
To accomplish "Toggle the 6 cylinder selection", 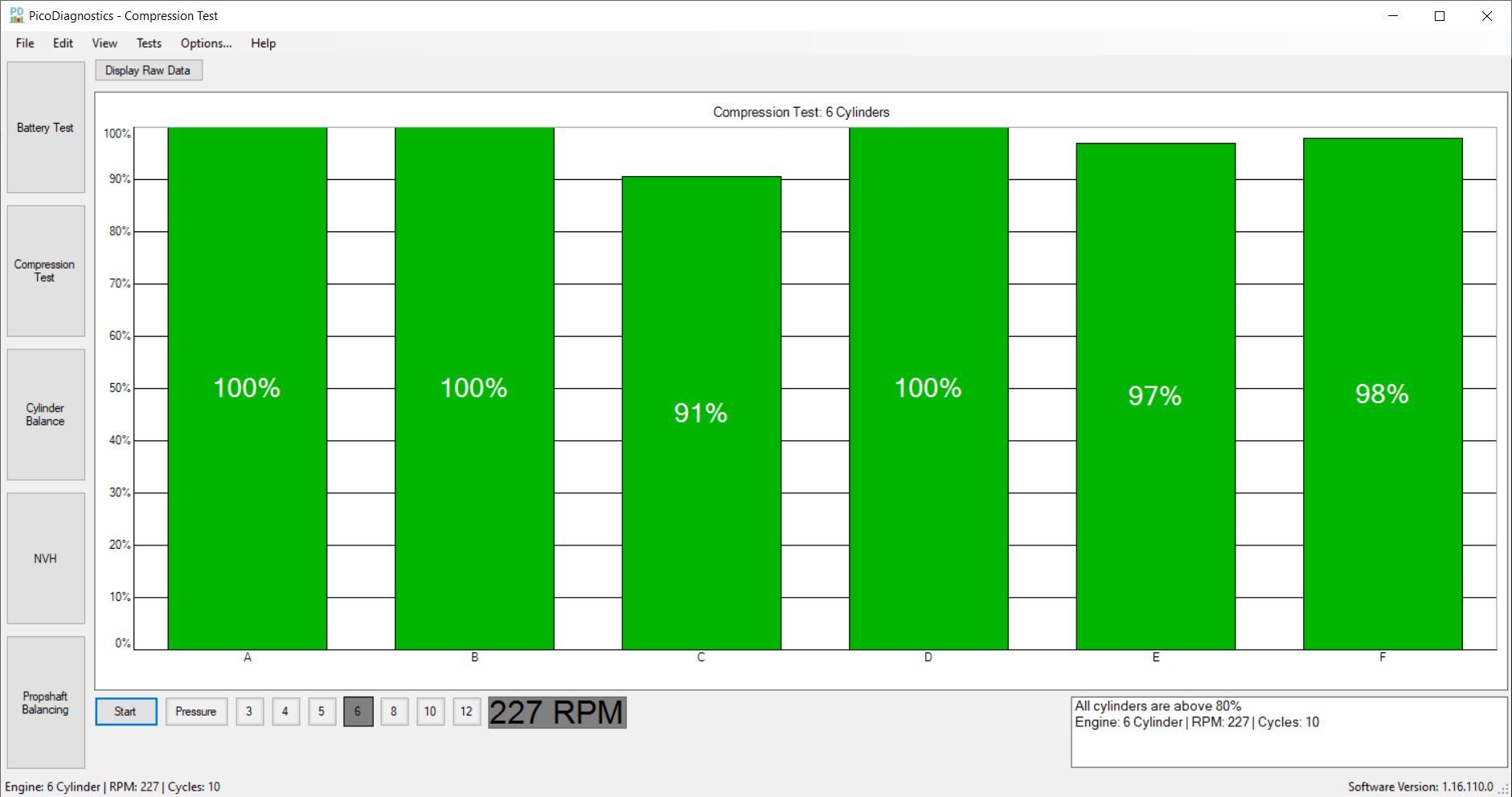I will point(359,712).
